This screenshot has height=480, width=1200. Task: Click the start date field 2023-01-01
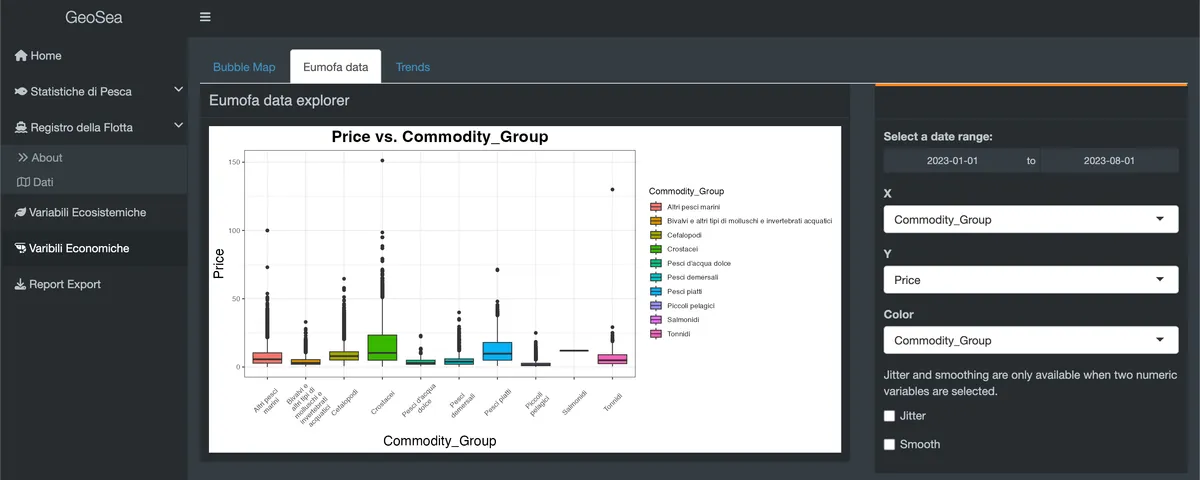[952, 160]
